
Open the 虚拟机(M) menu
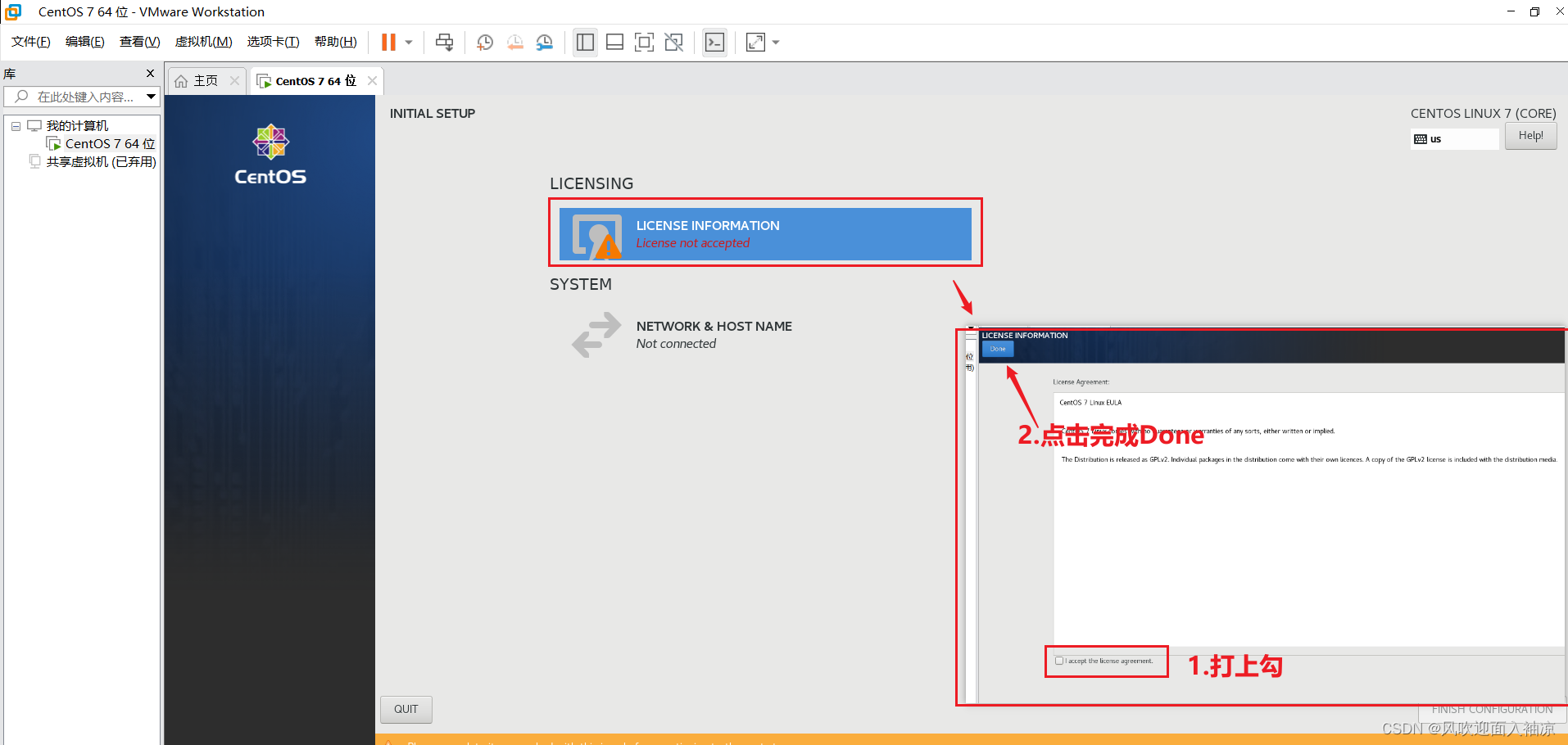click(x=204, y=42)
